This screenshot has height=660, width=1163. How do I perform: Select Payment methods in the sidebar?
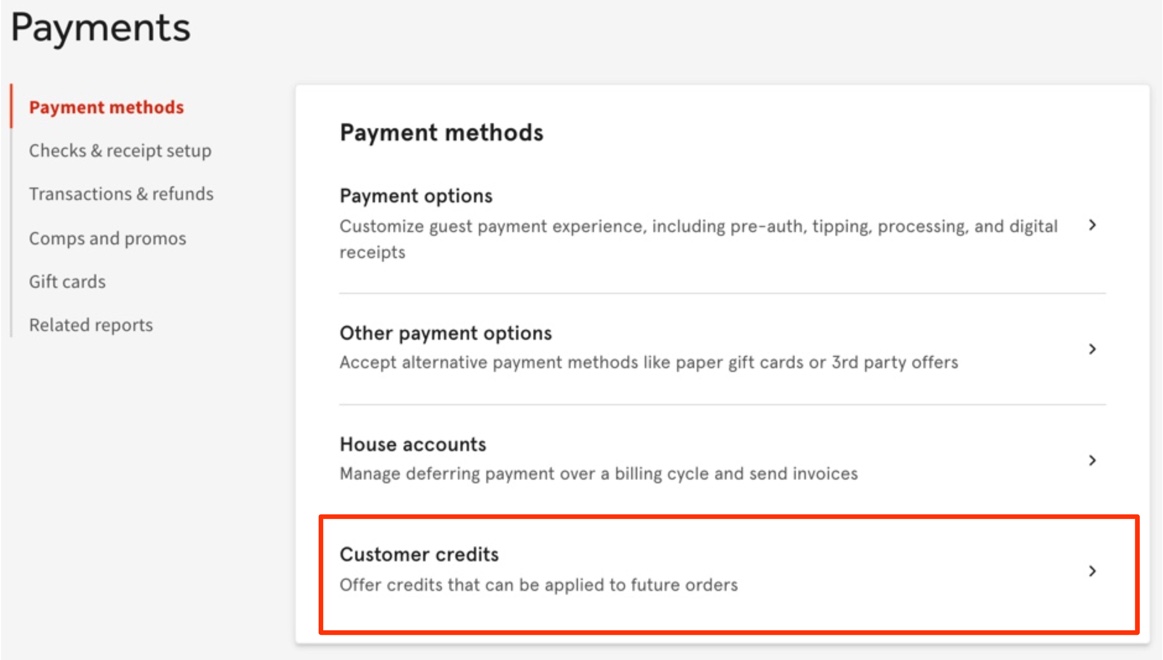click(x=104, y=107)
